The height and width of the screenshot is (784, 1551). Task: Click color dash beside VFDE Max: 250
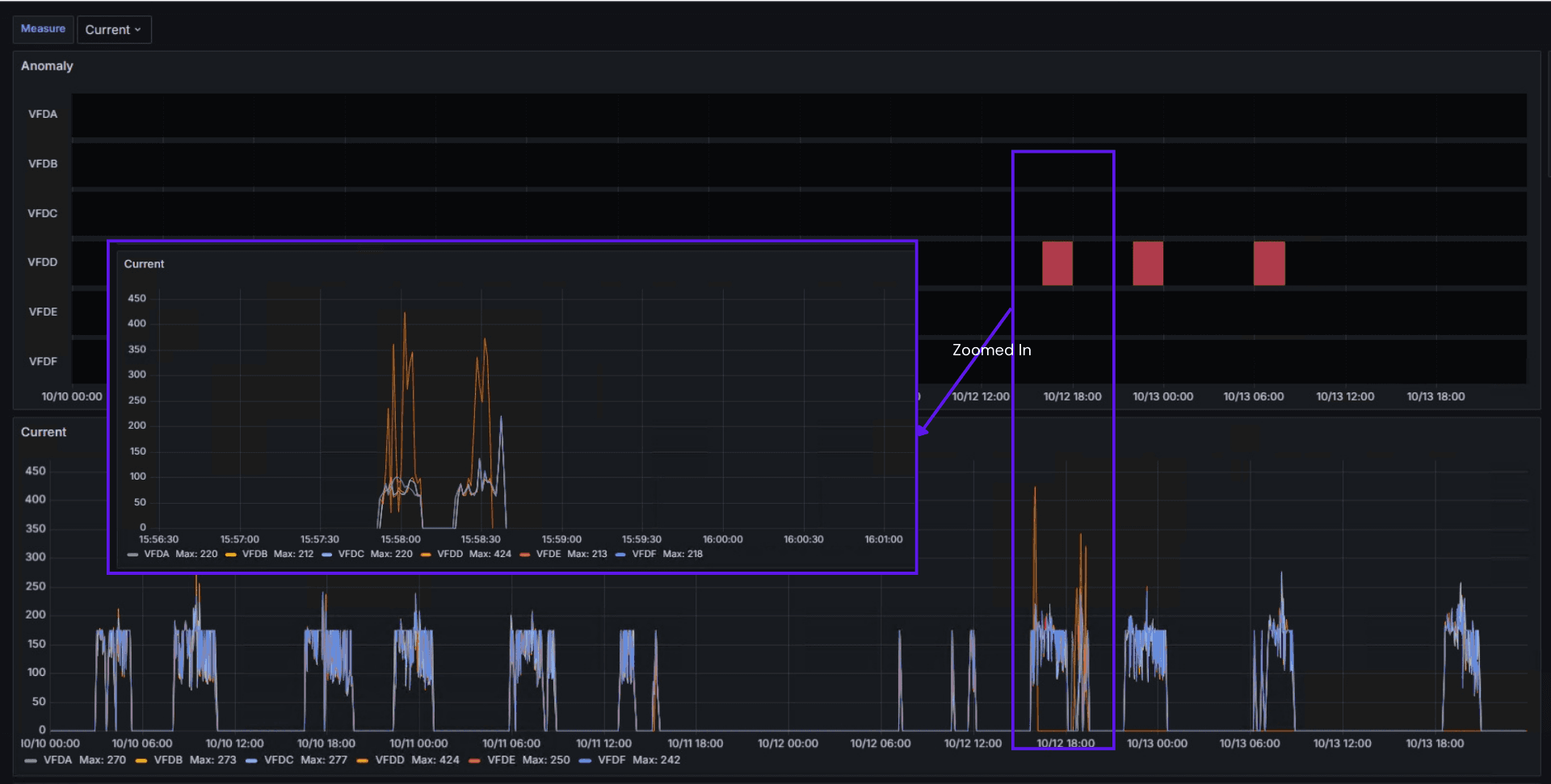[x=475, y=761]
